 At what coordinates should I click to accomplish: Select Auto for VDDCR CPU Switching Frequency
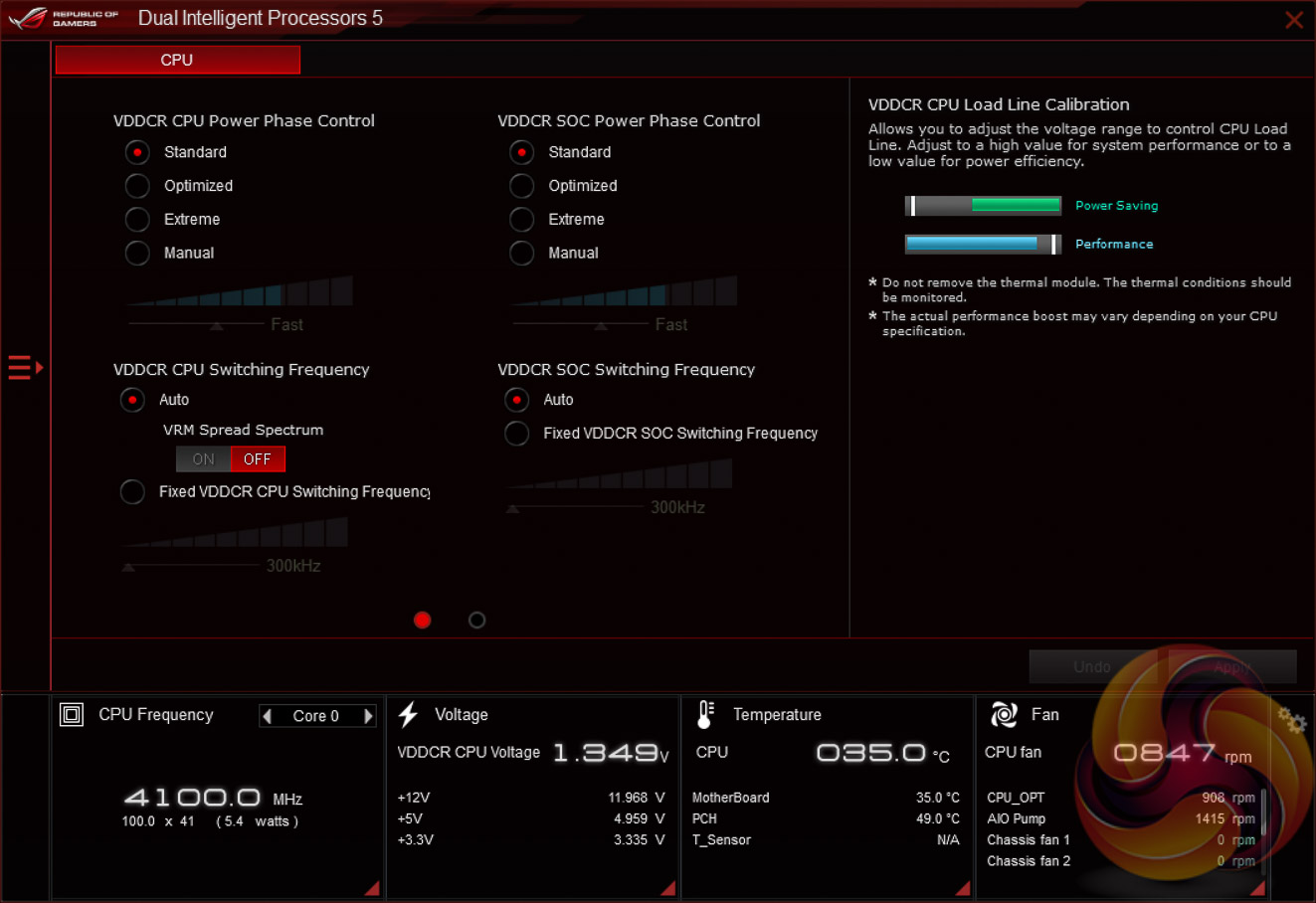pyautogui.click(x=132, y=400)
